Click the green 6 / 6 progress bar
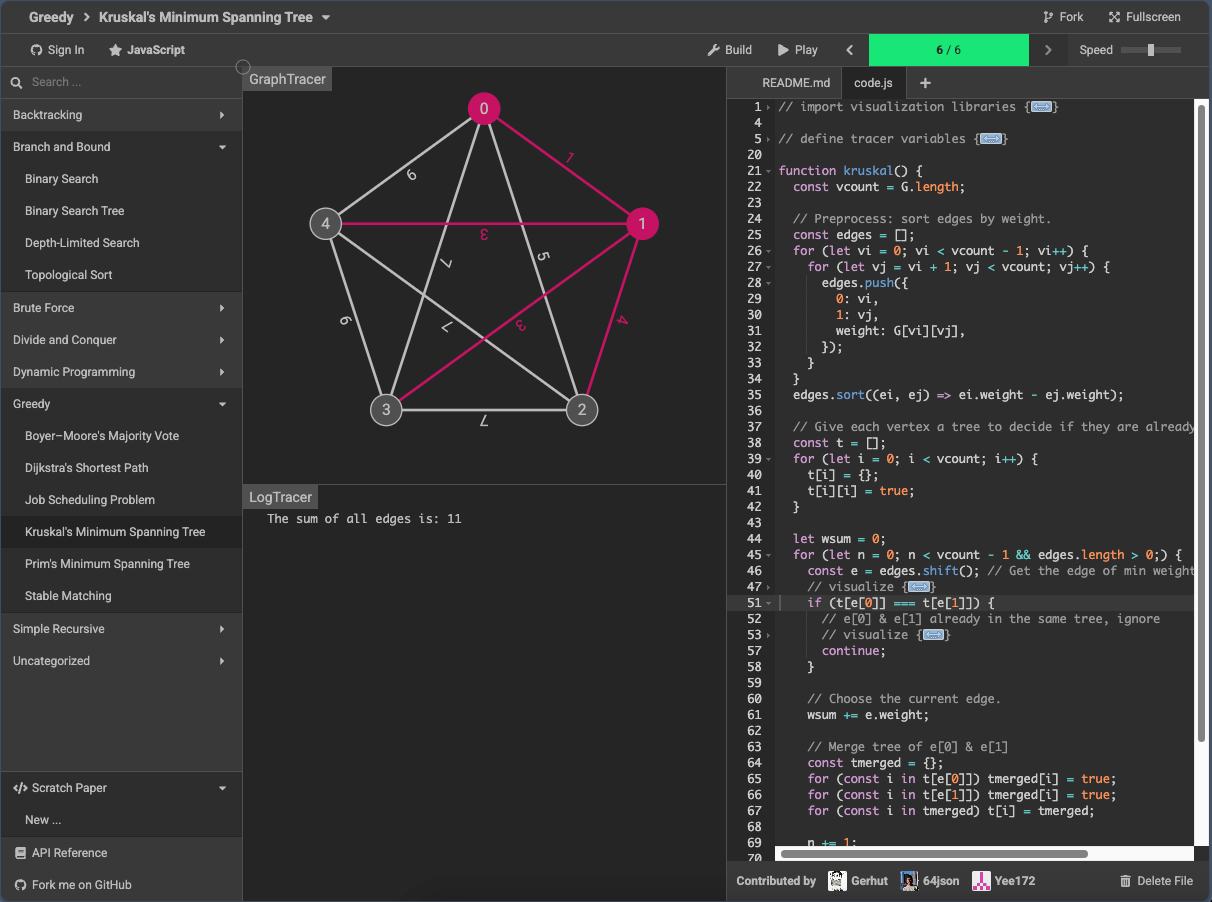The image size is (1212, 902). click(x=948, y=50)
